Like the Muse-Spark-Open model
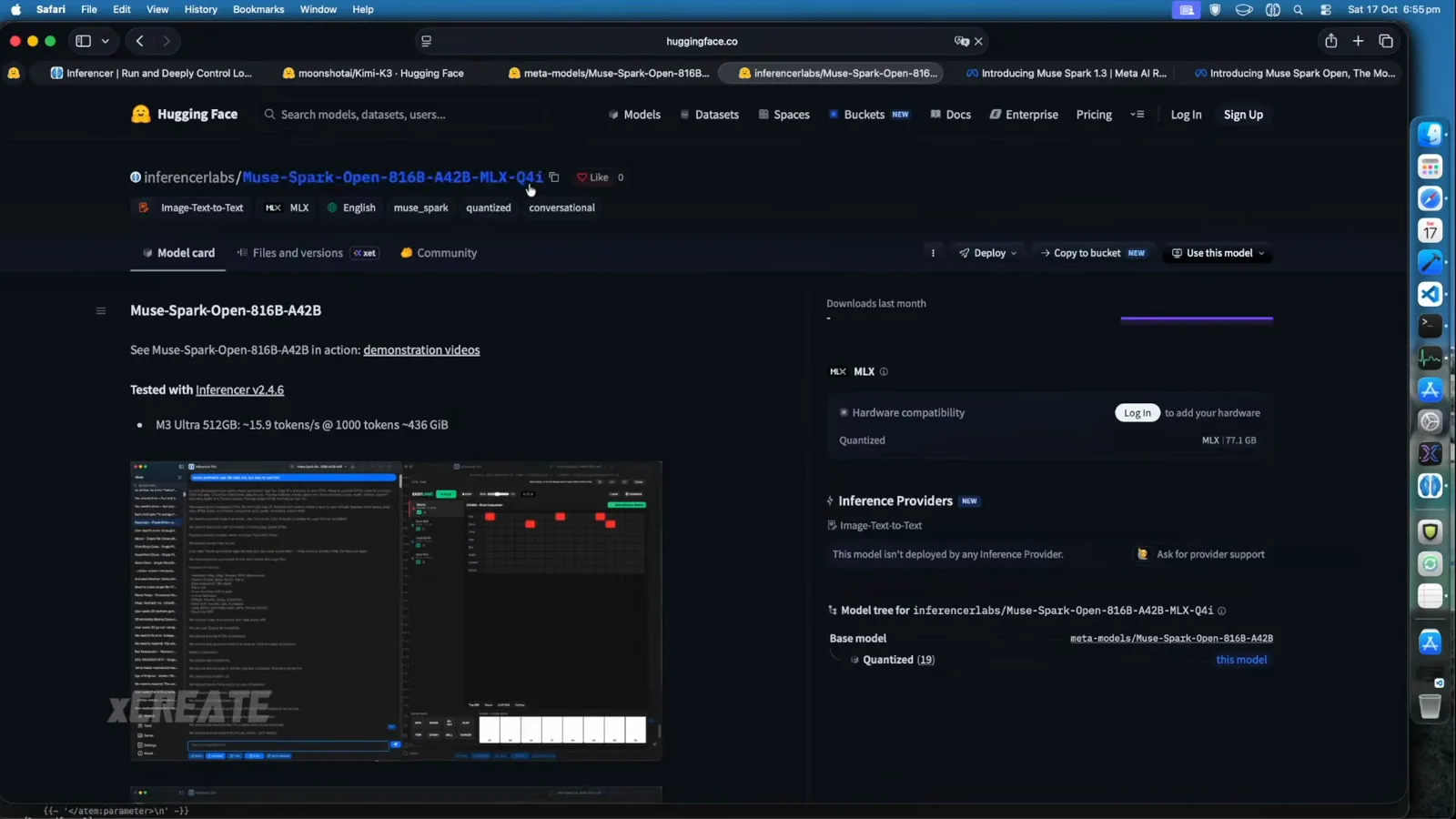1456x819 pixels. click(592, 177)
